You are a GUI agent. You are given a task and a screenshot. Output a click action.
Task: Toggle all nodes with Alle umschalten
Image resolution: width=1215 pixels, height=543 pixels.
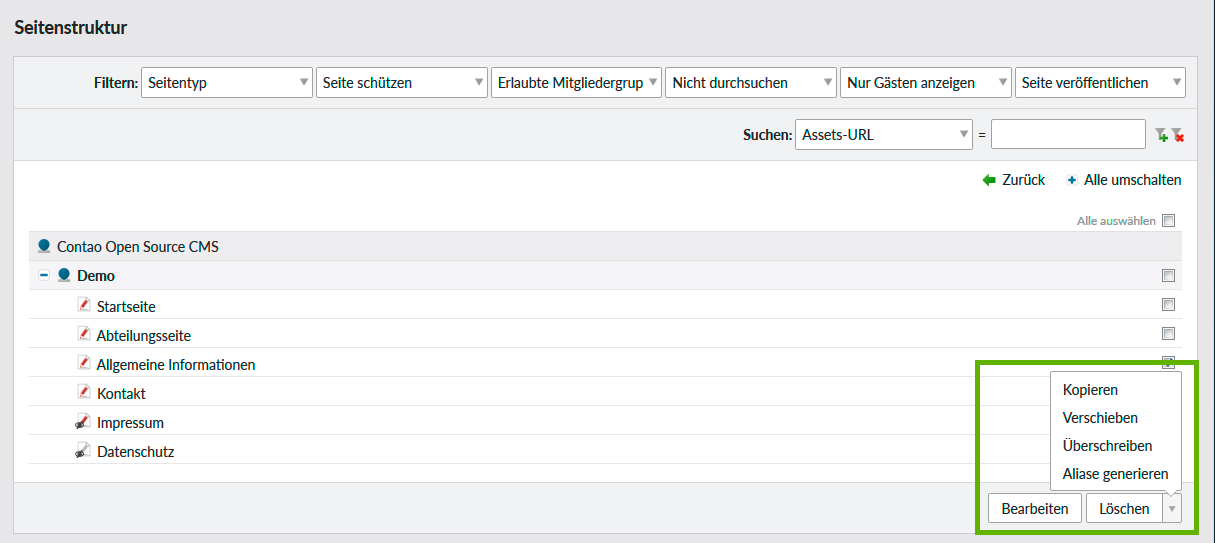pos(1123,180)
